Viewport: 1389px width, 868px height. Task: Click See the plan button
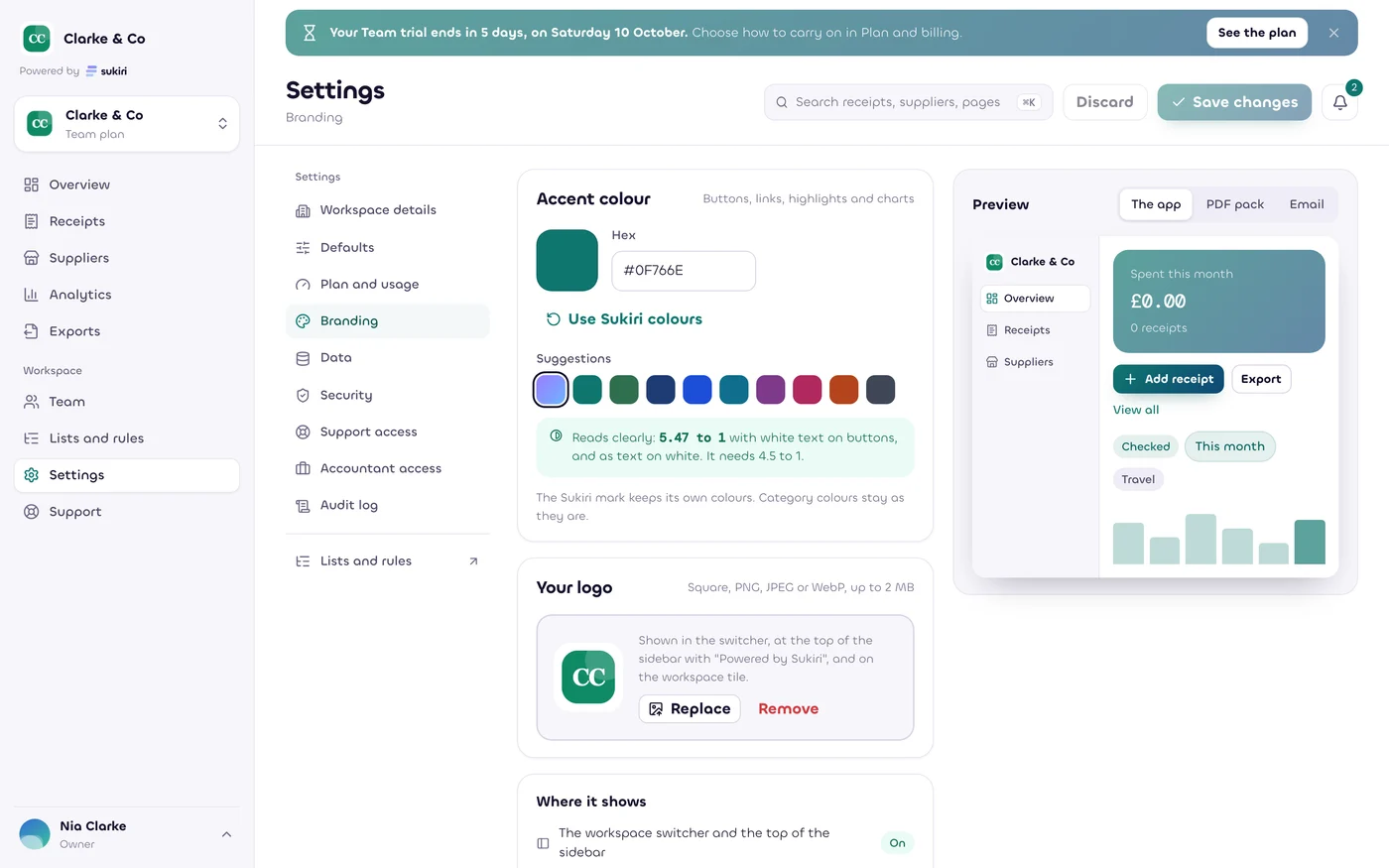1257,33
